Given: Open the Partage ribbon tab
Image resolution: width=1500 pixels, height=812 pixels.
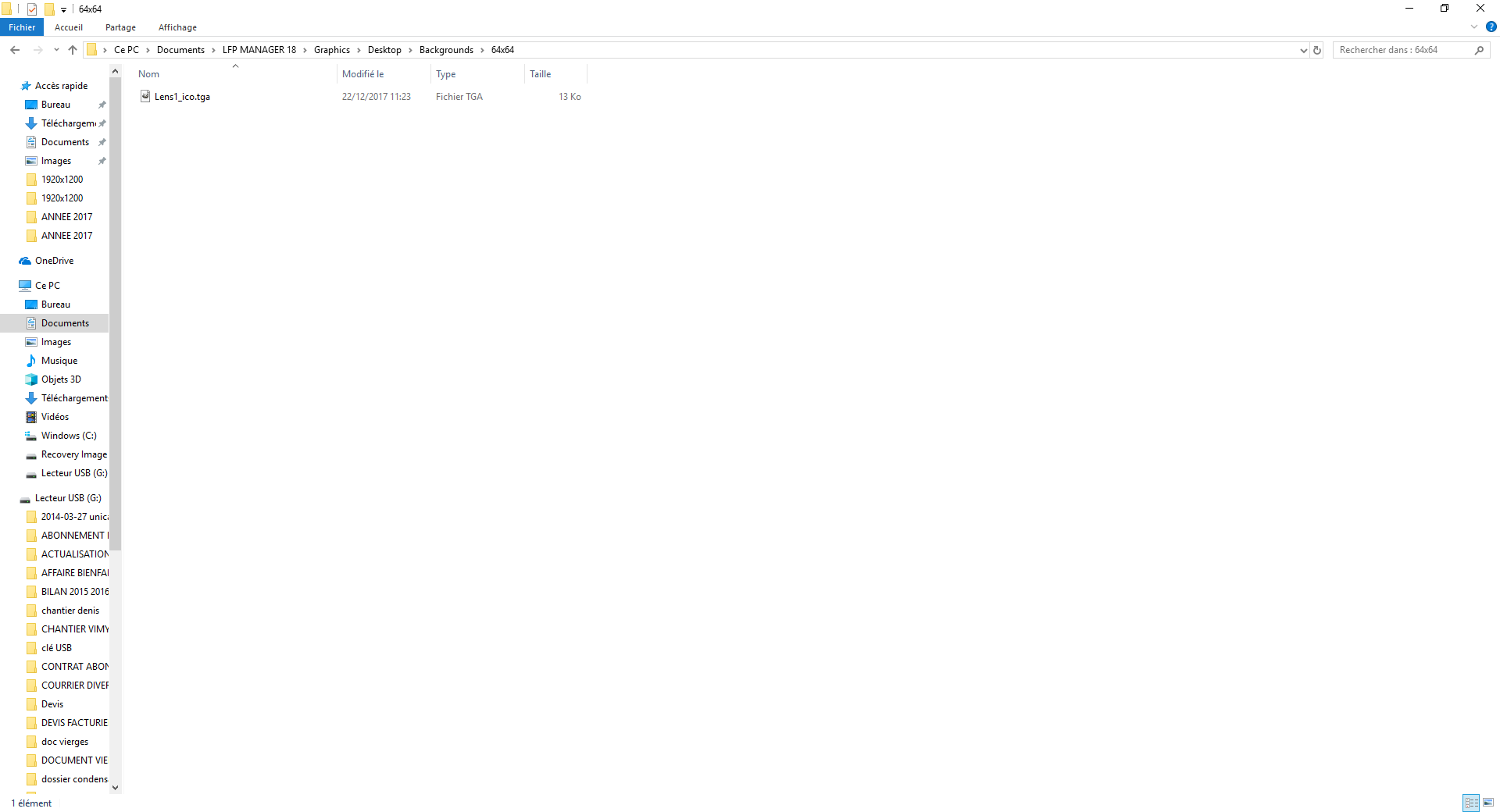Looking at the screenshot, I should (120, 27).
